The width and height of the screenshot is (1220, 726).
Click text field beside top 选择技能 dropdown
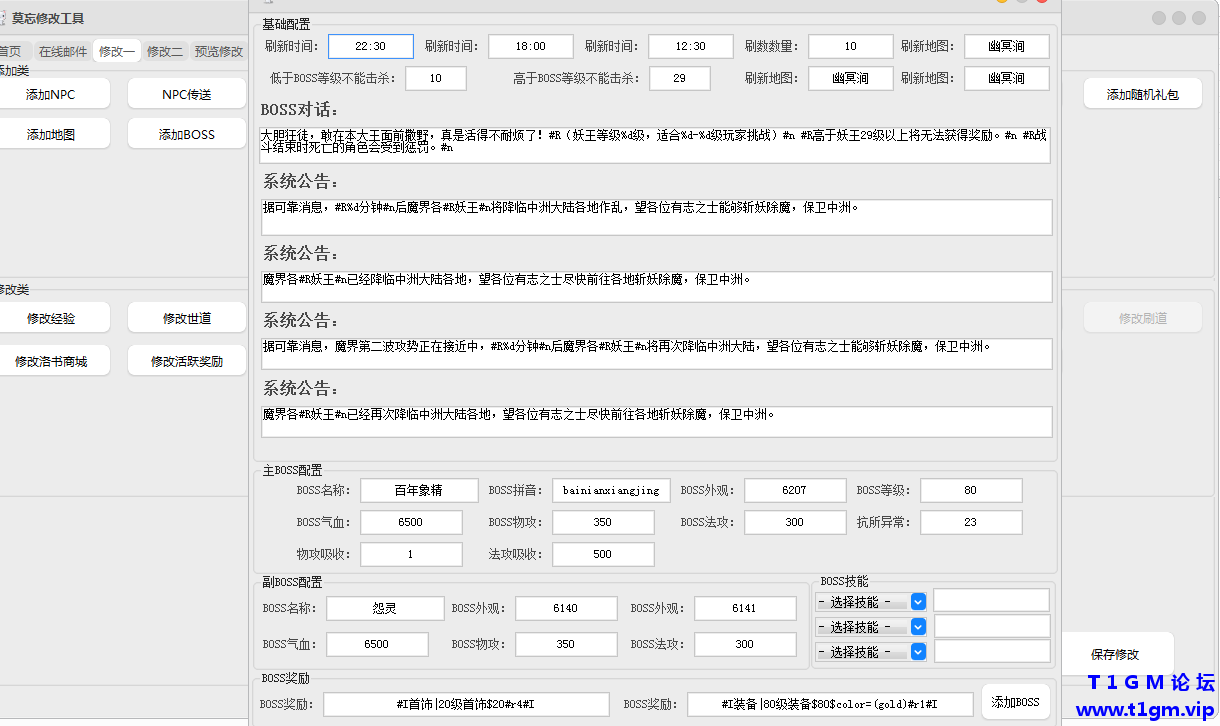tap(992, 600)
